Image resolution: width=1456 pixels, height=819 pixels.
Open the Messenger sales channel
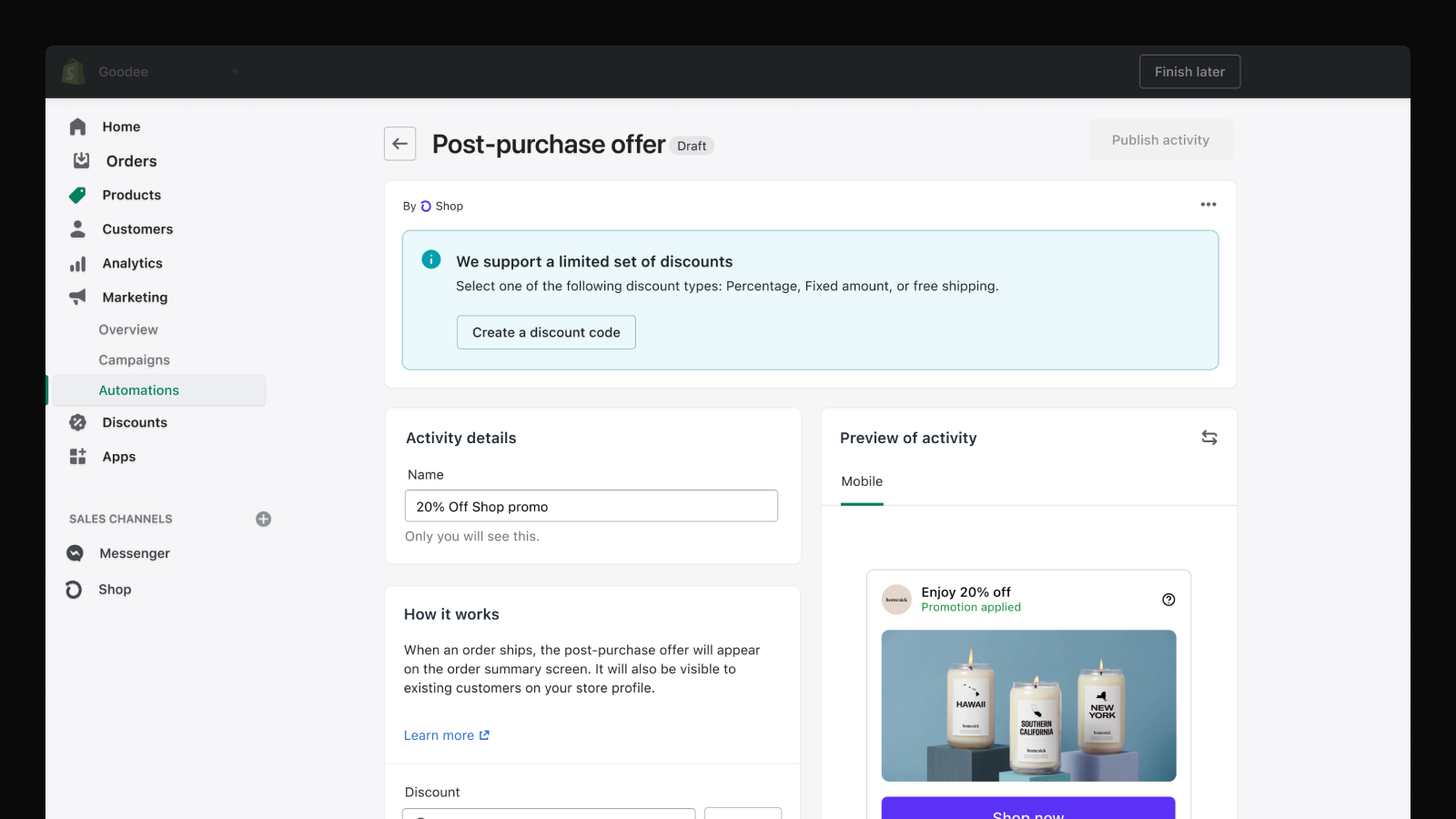pos(135,553)
